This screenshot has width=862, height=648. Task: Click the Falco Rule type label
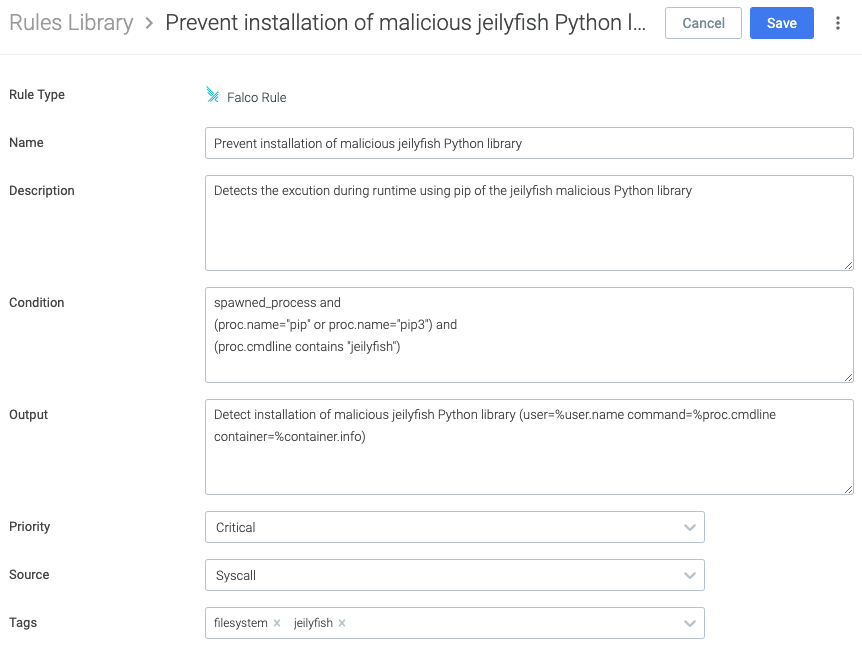pyautogui.click(x=256, y=97)
